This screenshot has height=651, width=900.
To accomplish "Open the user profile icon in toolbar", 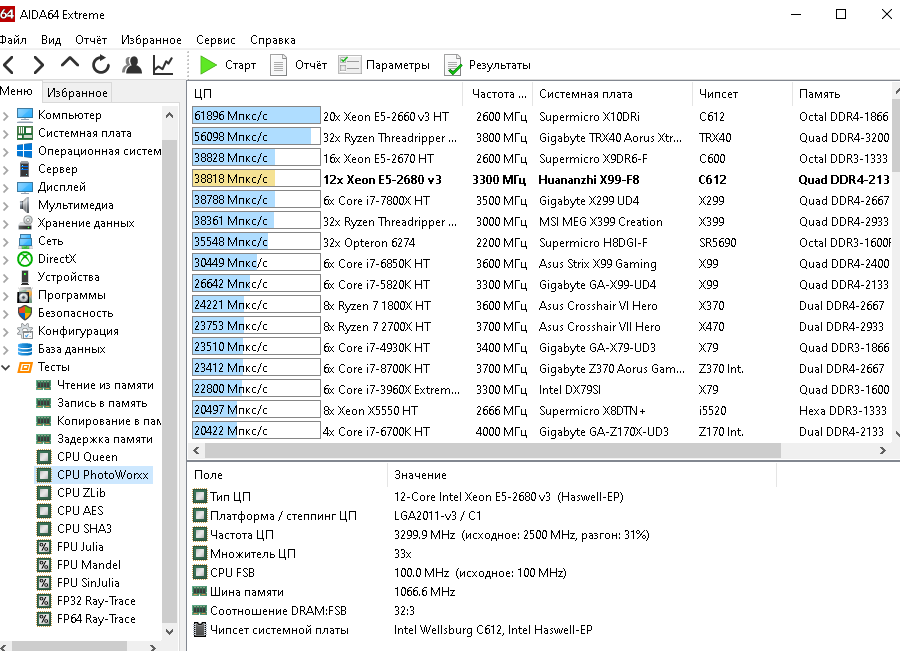I will [x=132, y=65].
